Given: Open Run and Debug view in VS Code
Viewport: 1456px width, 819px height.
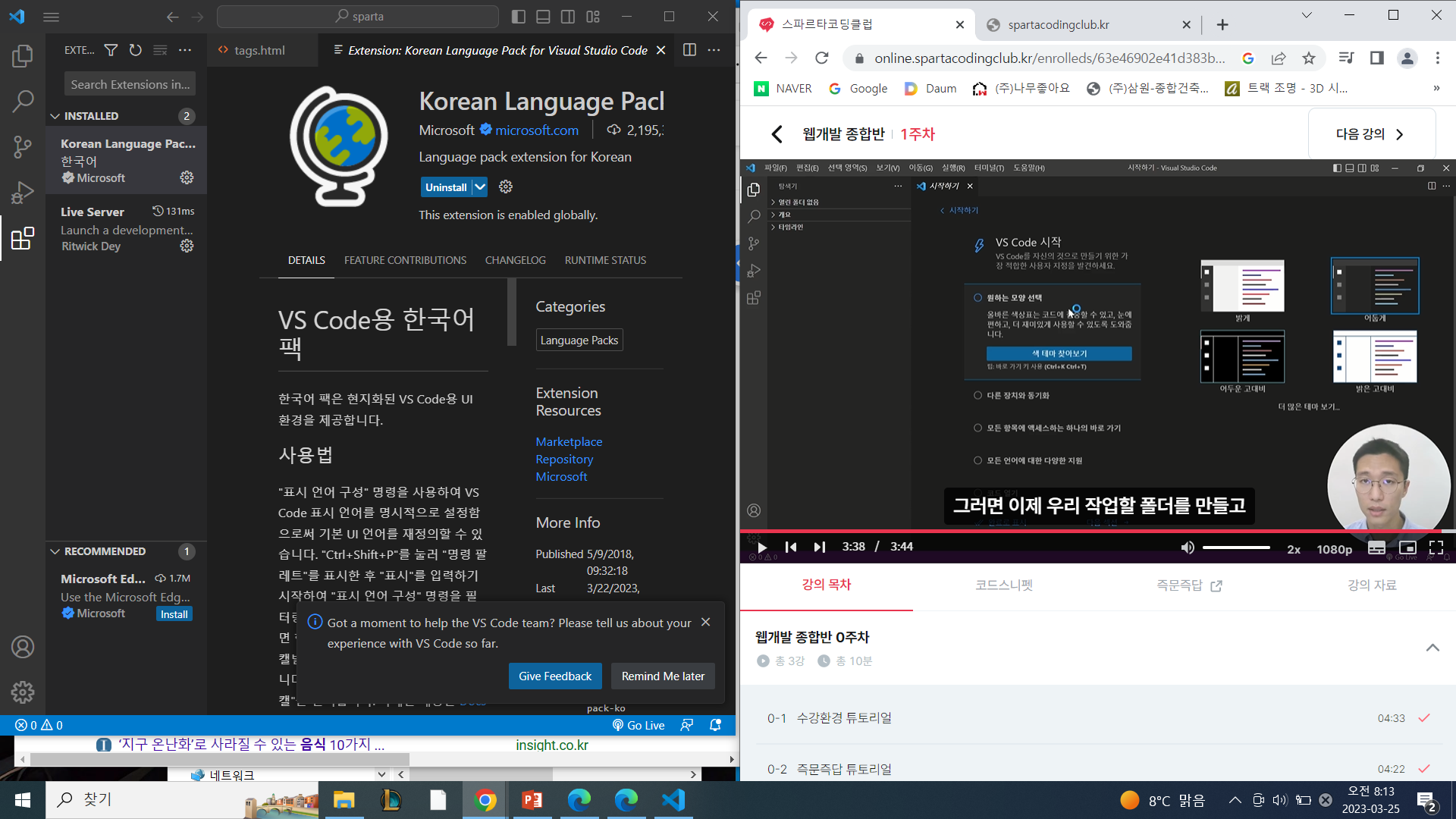Looking at the screenshot, I should (23, 193).
